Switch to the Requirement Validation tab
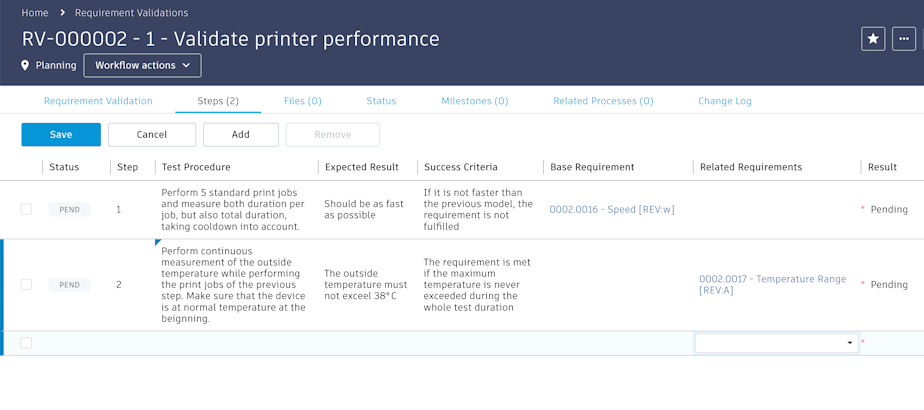The width and height of the screenshot is (924, 410). (x=98, y=101)
